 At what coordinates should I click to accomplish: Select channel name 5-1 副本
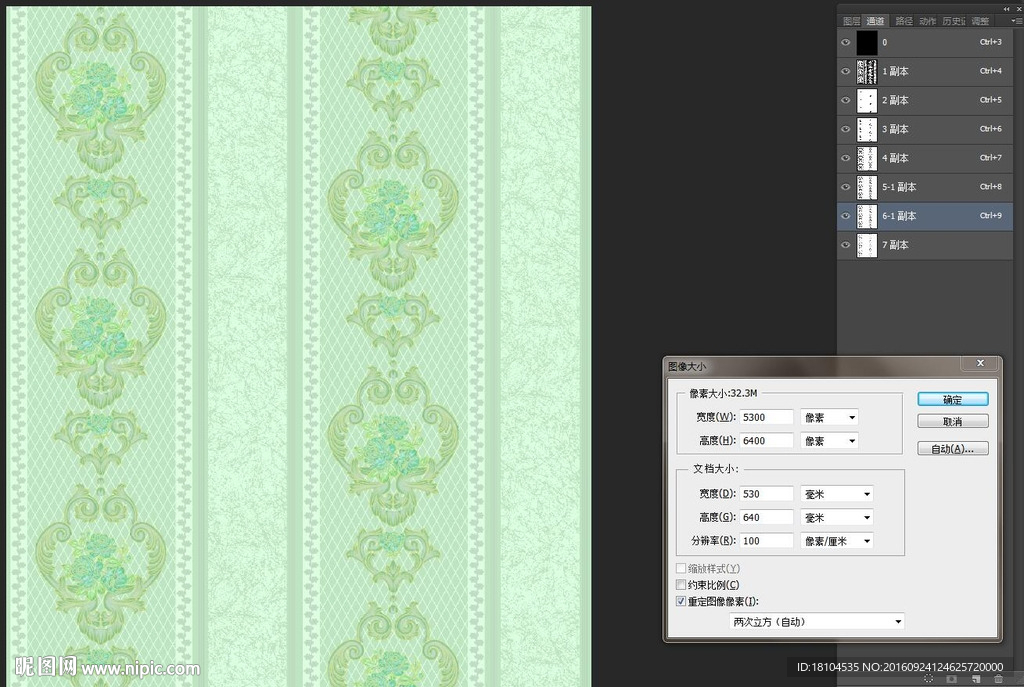(899, 187)
